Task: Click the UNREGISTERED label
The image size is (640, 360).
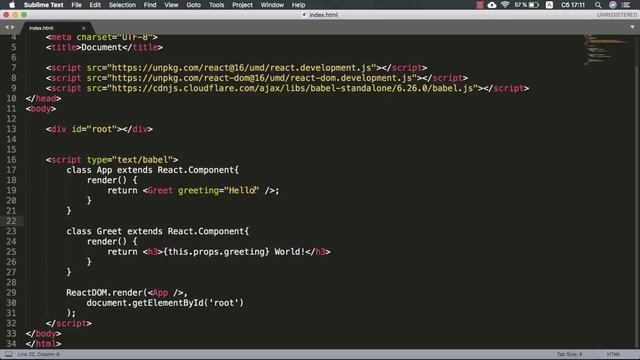Action: coord(617,15)
